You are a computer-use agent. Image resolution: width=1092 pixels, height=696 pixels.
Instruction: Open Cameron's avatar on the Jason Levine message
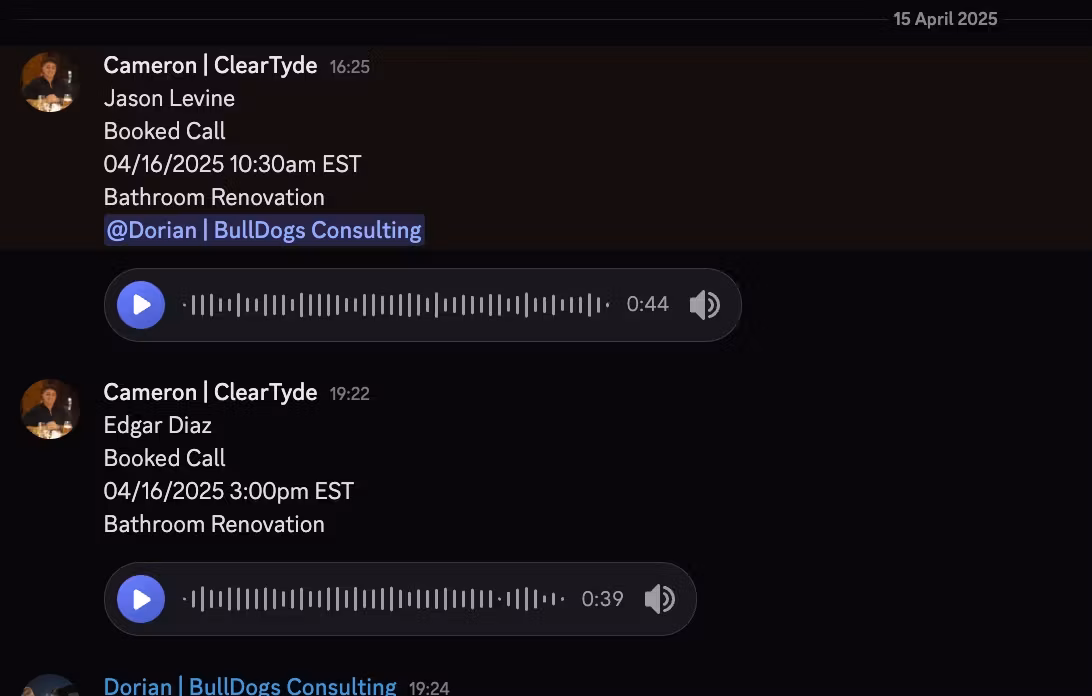pyautogui.click(x=51, y=82)
